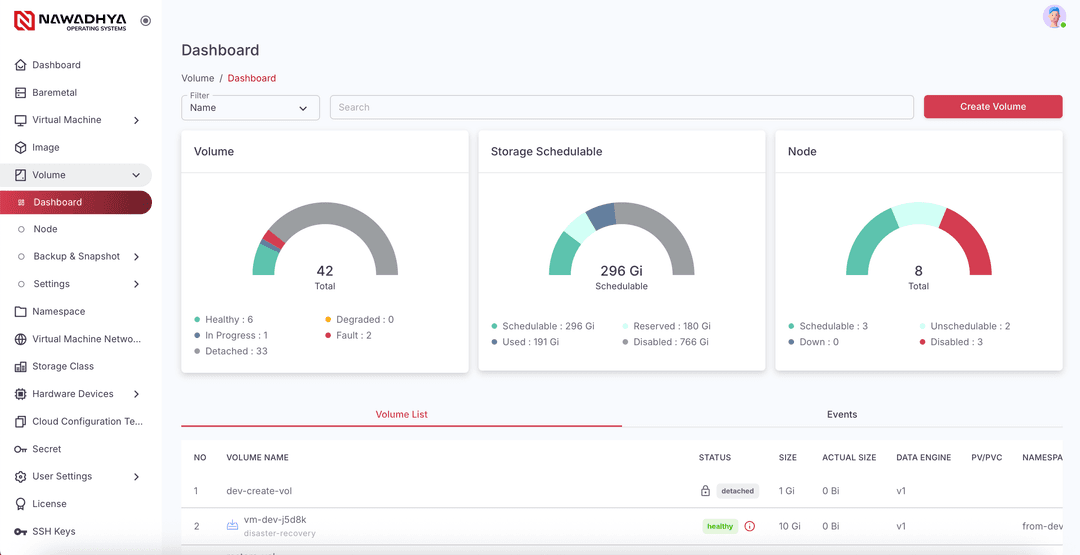
Task: Click the License badge icon
Action: coord(21,504)
